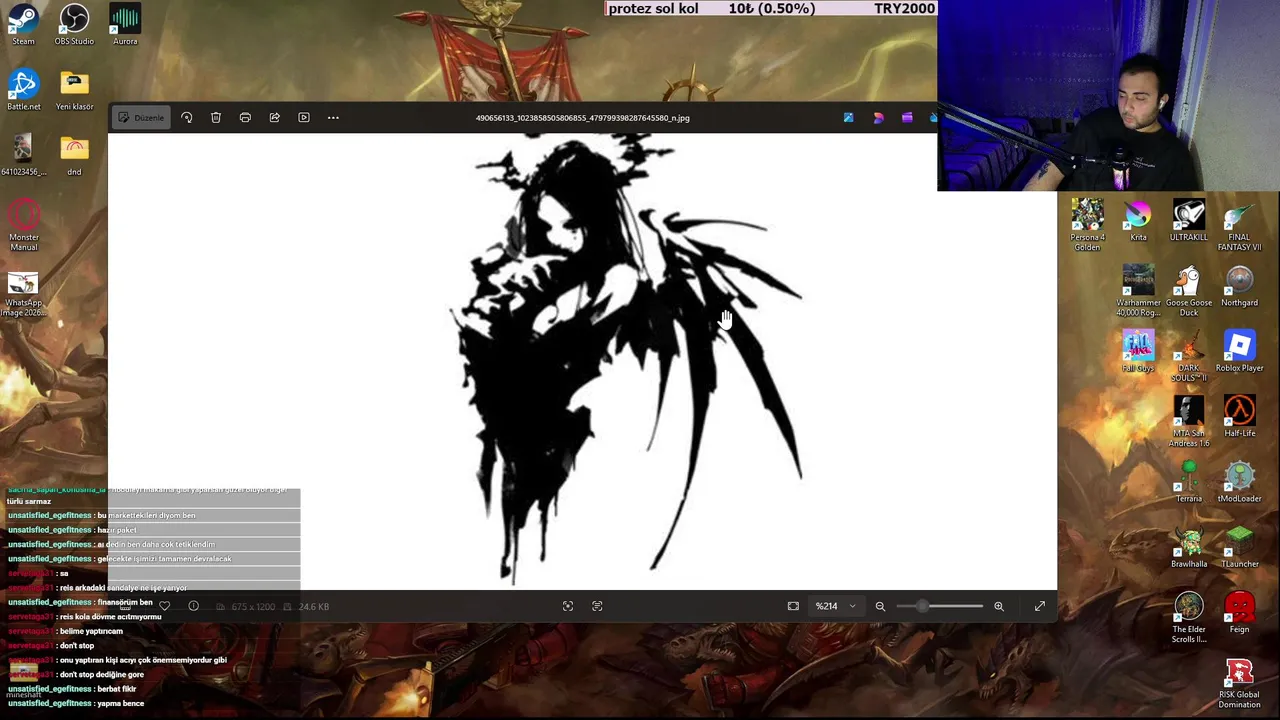Viewport: 1280px width, 720px height.
Task: Open Krita from desktop
Action: 1138,221
